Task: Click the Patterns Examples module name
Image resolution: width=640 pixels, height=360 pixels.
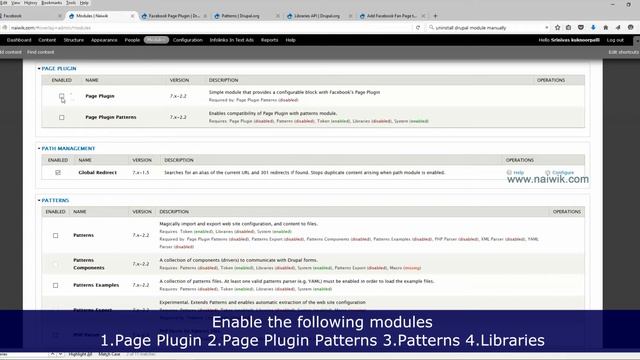Action: [x=96, y=285]
